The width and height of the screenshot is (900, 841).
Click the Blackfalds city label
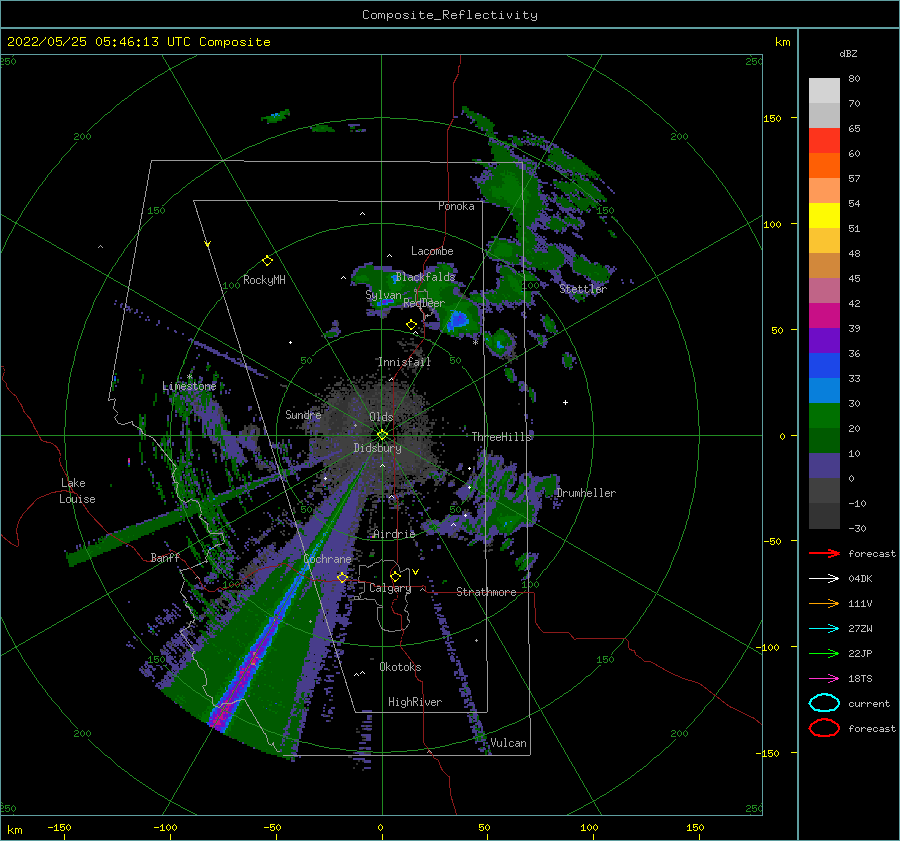(425, 277)
